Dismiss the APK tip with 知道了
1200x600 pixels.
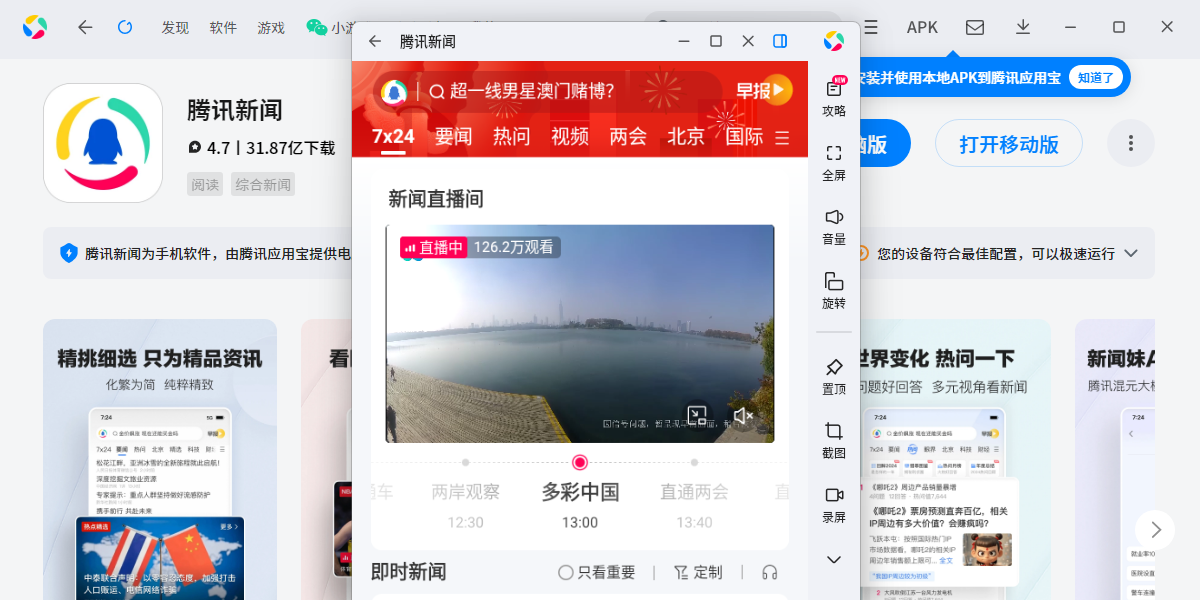click(1097, 77)
